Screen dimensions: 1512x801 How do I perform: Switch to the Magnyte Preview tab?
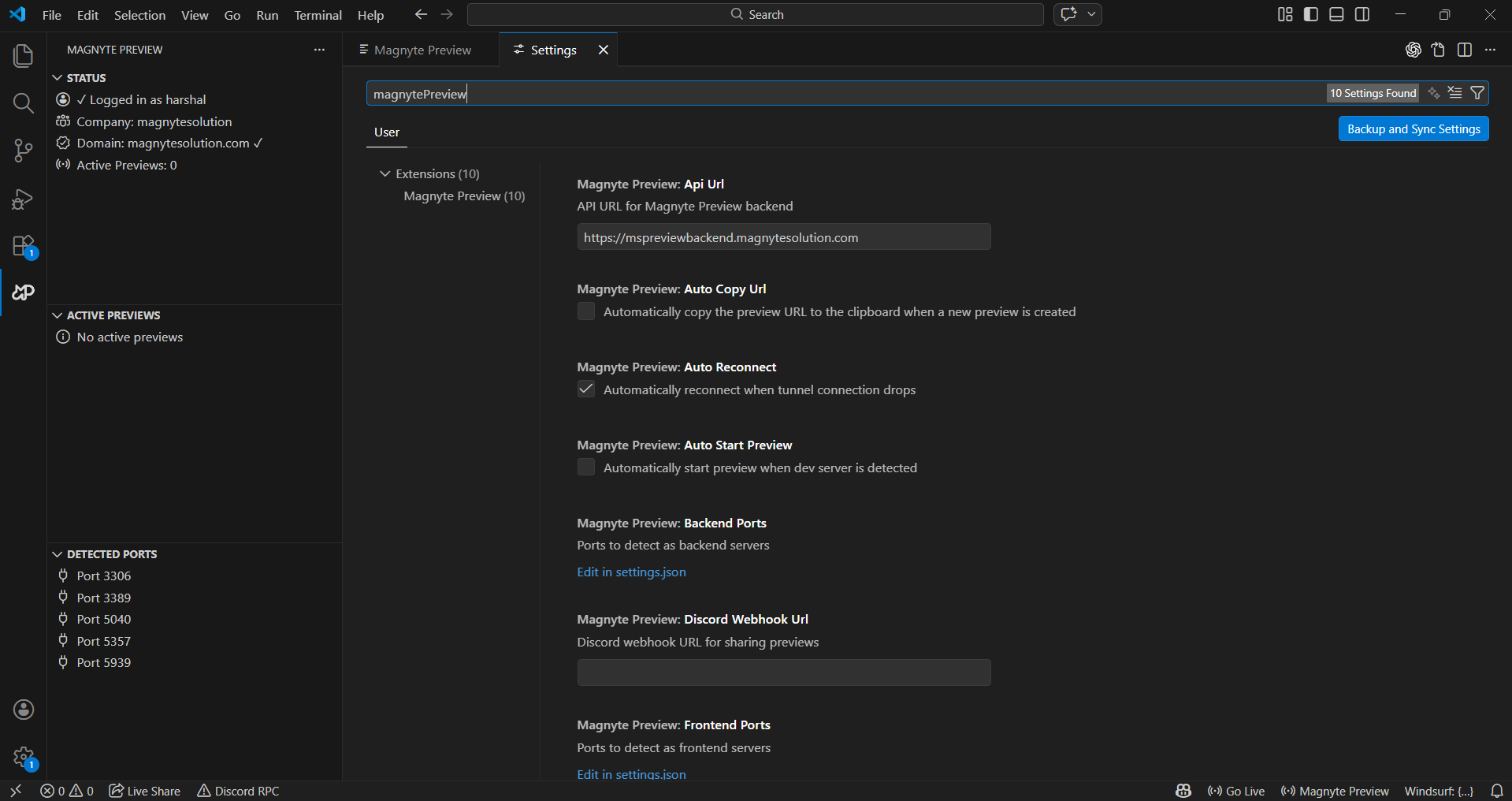pos(422,49)
